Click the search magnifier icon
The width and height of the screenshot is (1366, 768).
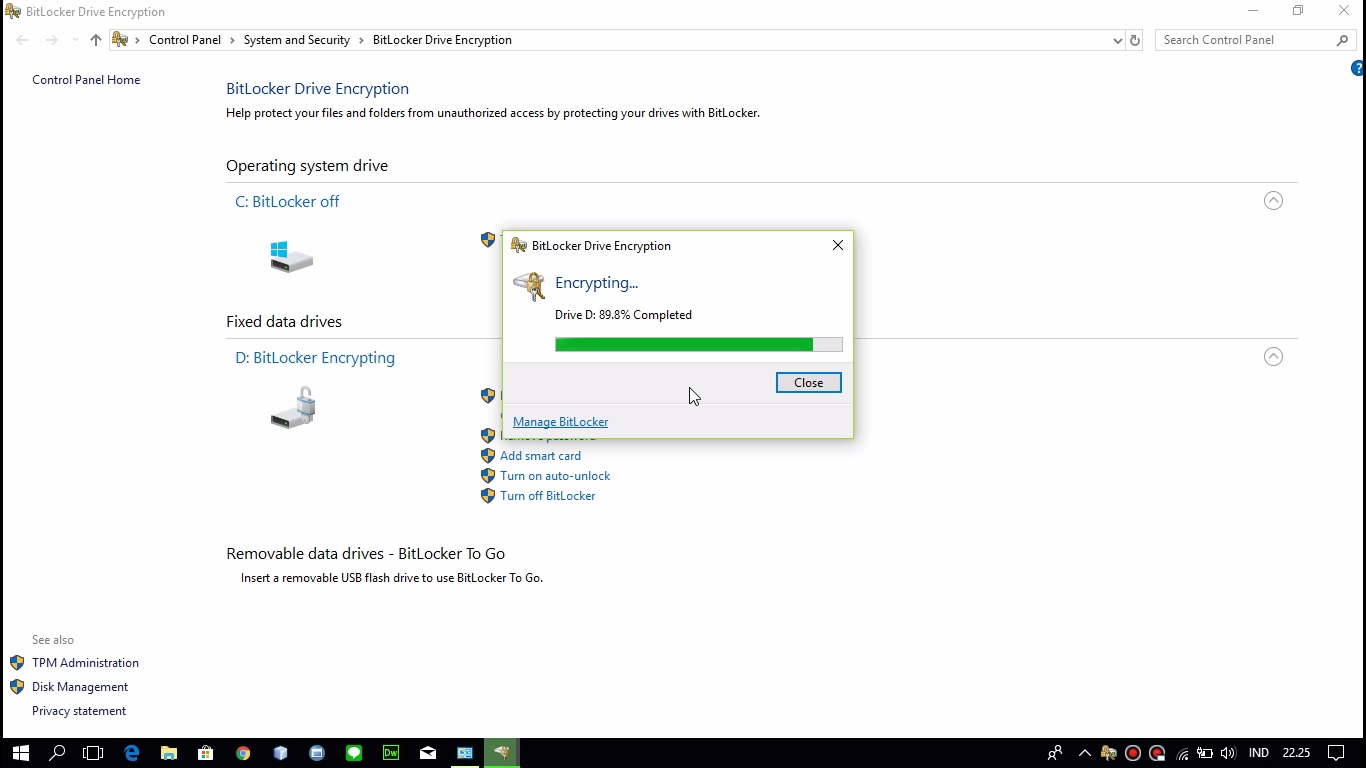(1343, 40)
